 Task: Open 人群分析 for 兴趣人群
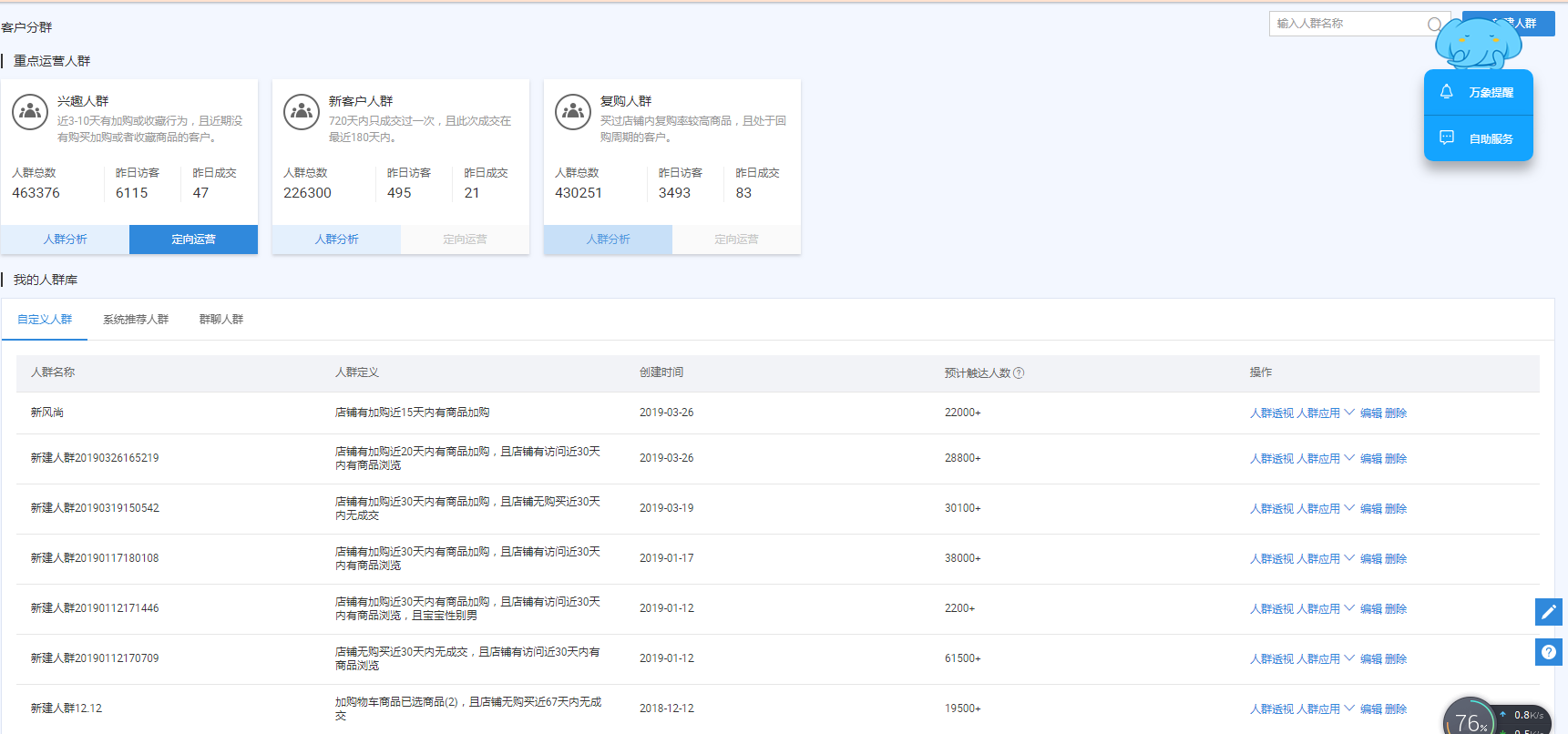[x=65, y=240]
